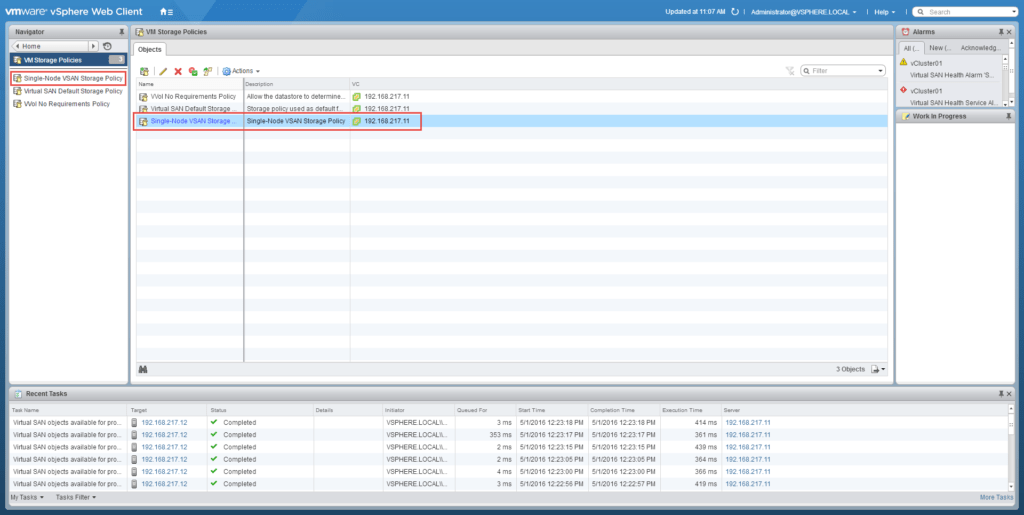The image size is (1024, 515).
Task: Open target 192.168.217.12 for 12:23:00 PM task
Action: pyautogui.click(x=164, y=471)
